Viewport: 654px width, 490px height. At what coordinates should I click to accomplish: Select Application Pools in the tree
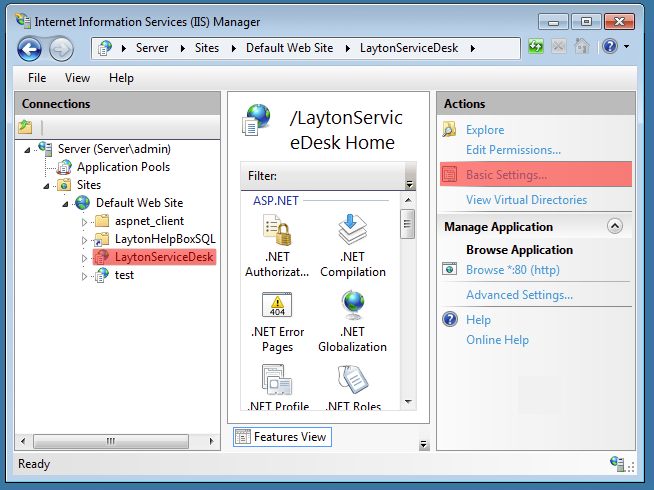(123, 167)
